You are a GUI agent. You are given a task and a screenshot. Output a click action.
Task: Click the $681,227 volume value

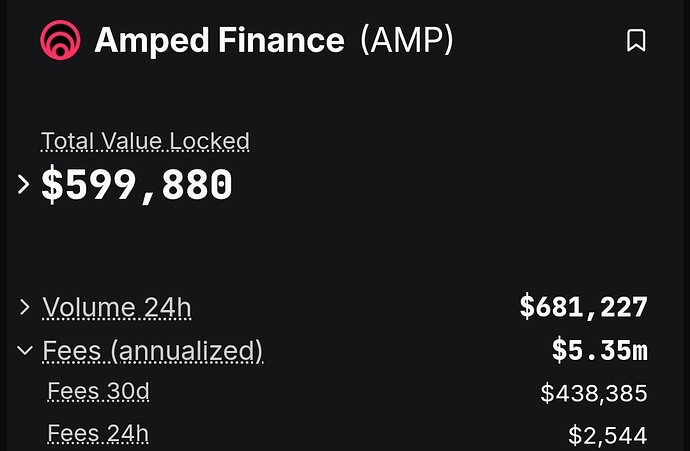pos(584,307)
